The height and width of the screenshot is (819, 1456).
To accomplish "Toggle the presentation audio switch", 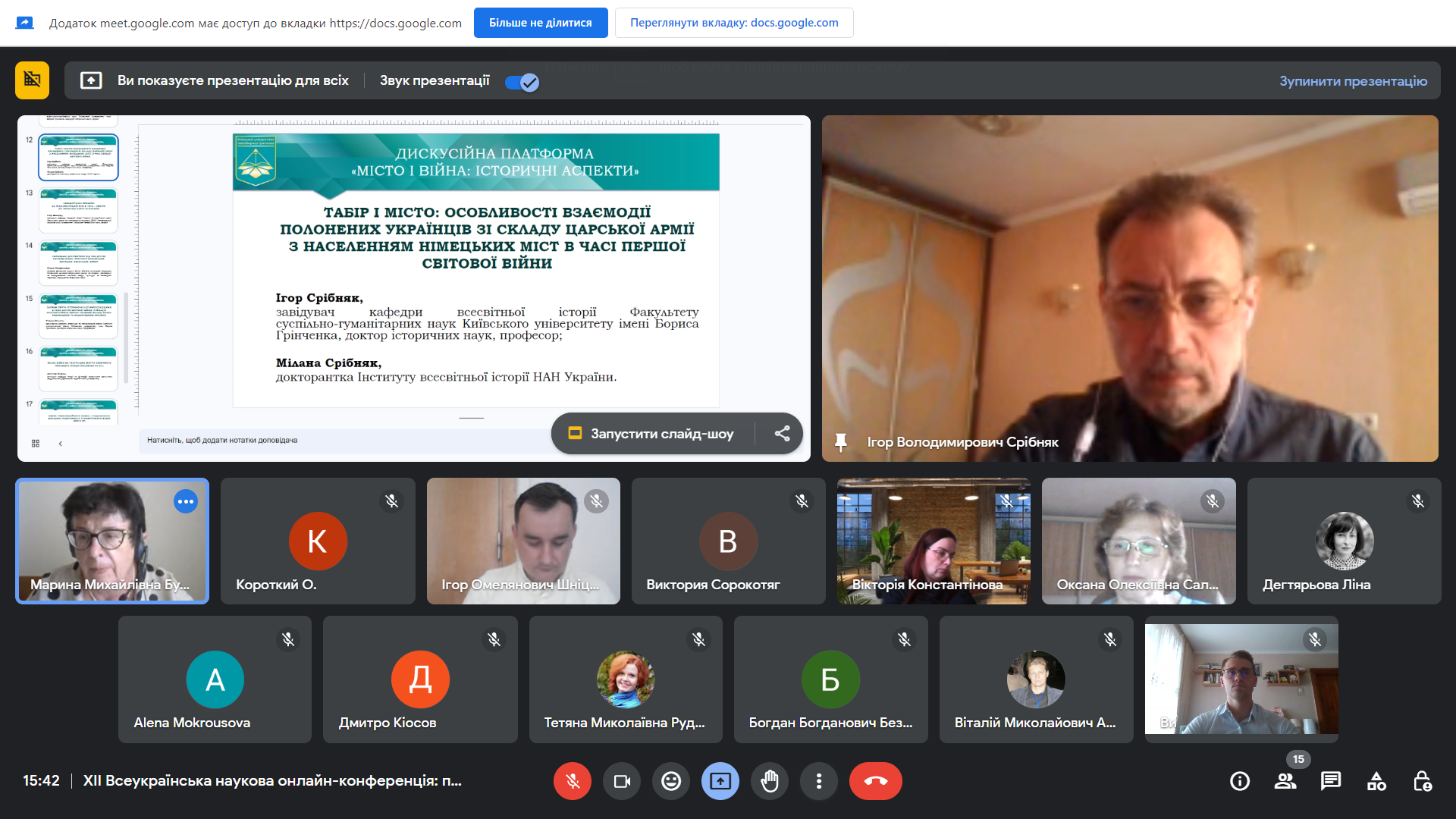I will 522,82.
